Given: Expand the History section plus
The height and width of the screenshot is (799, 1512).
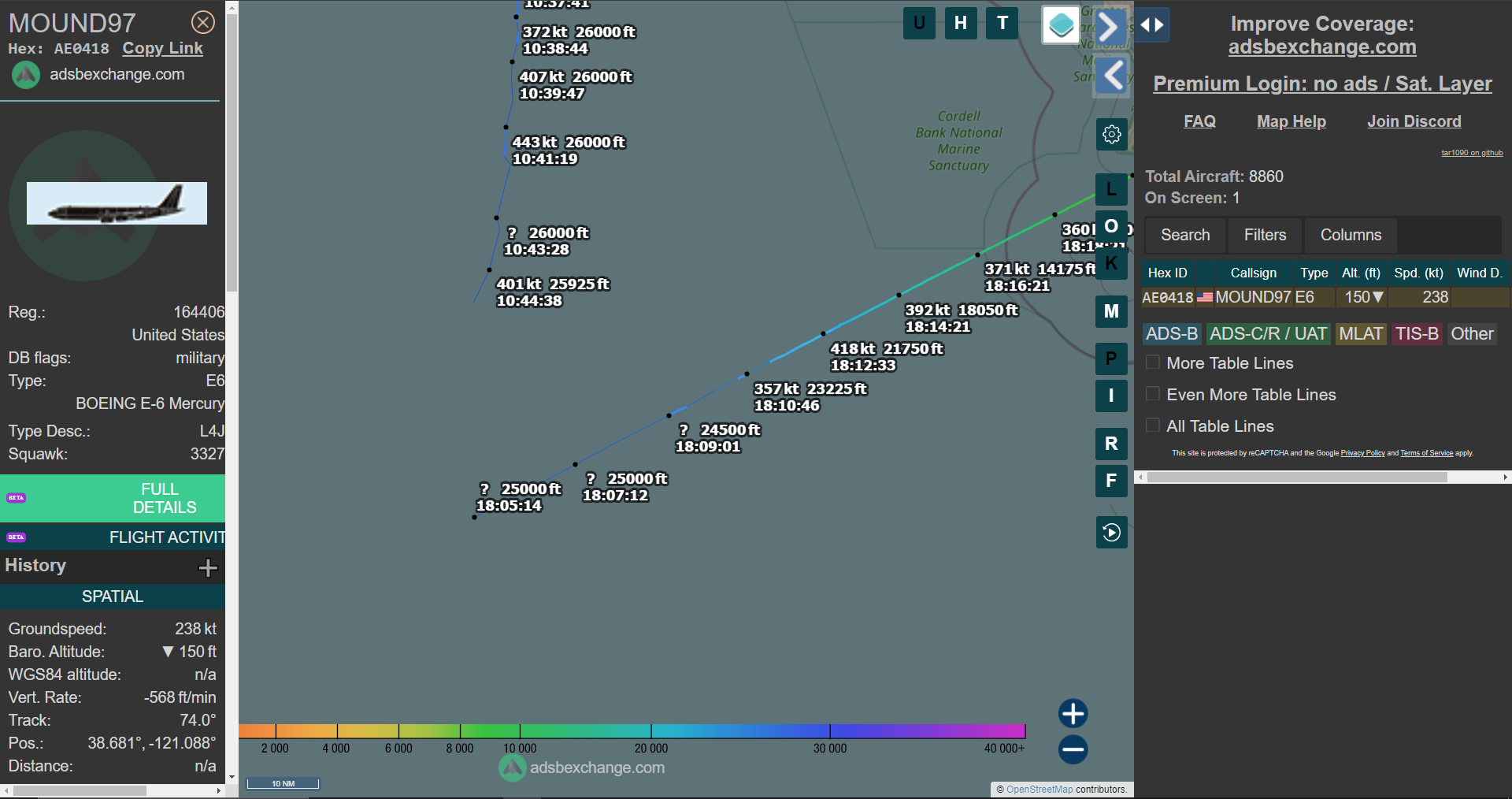Looking at the screenshot, I should click(208, 567).
